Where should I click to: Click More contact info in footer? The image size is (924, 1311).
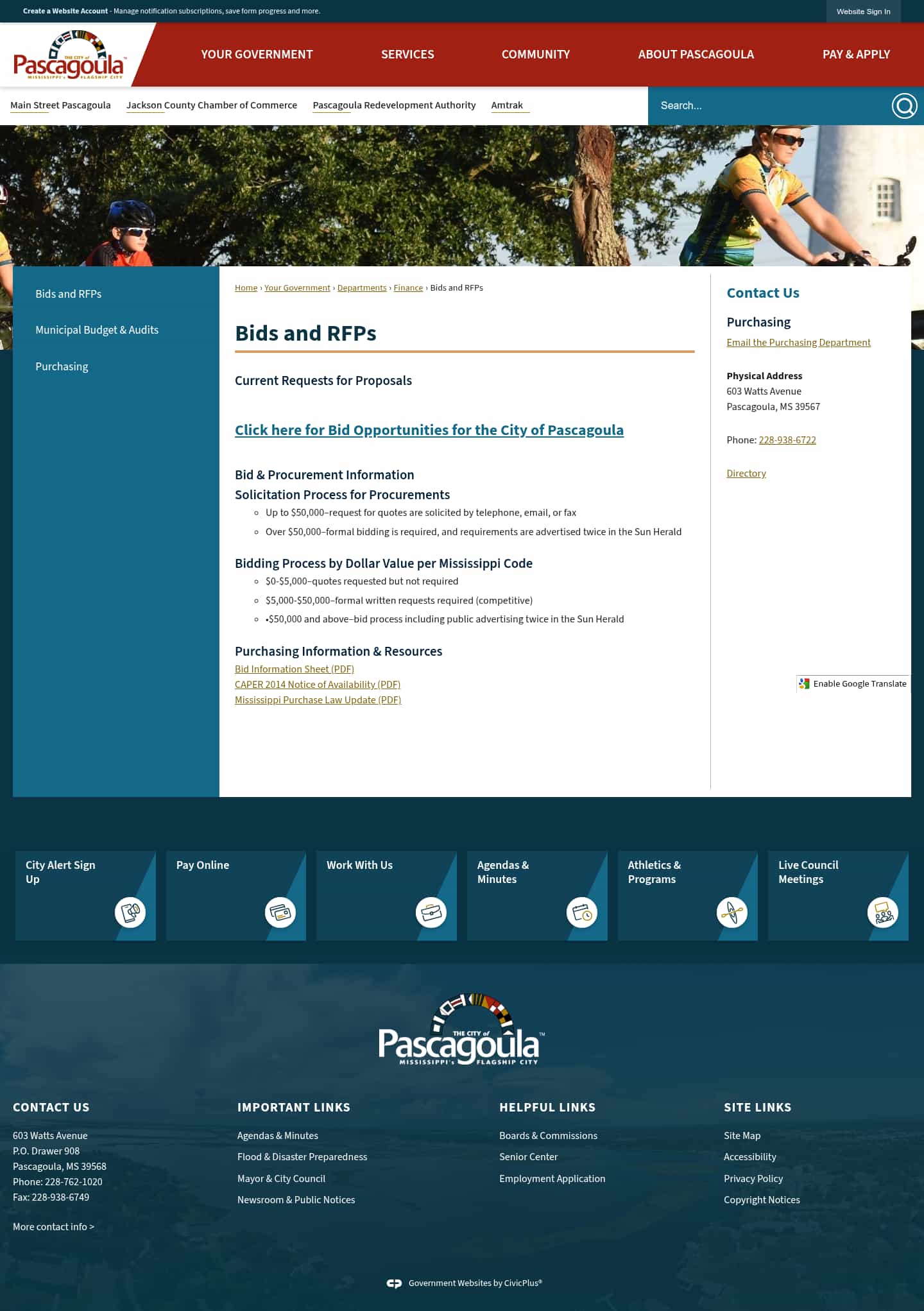pyautogui.click(x=53, y=1227)
